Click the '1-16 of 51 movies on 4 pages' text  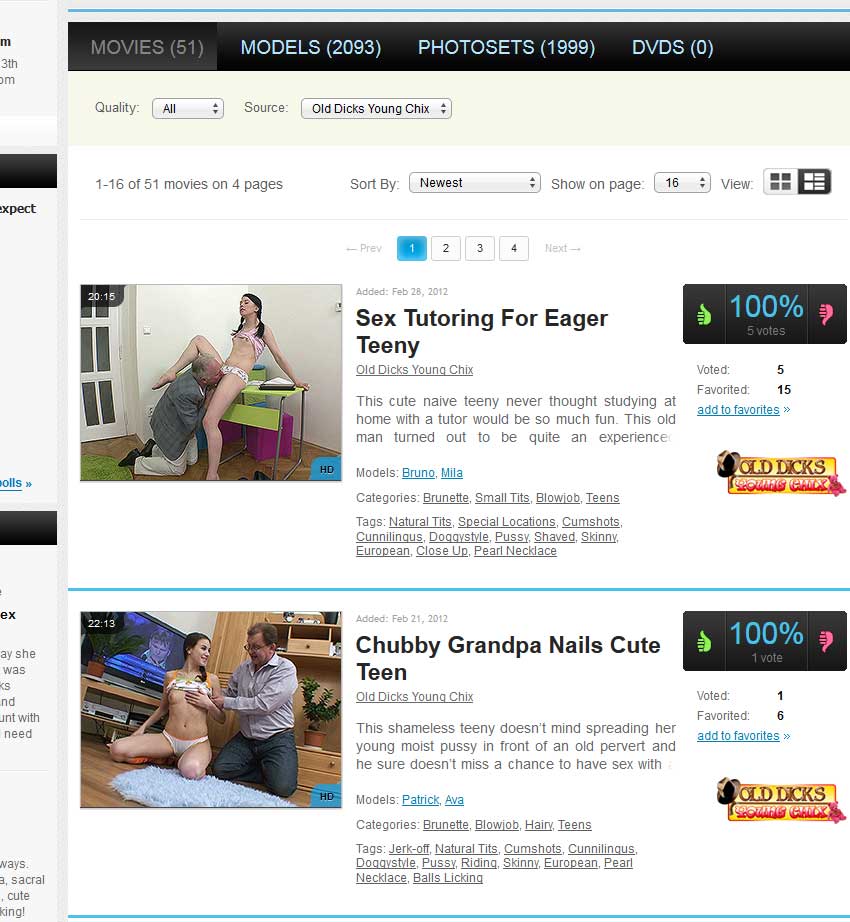189,184
